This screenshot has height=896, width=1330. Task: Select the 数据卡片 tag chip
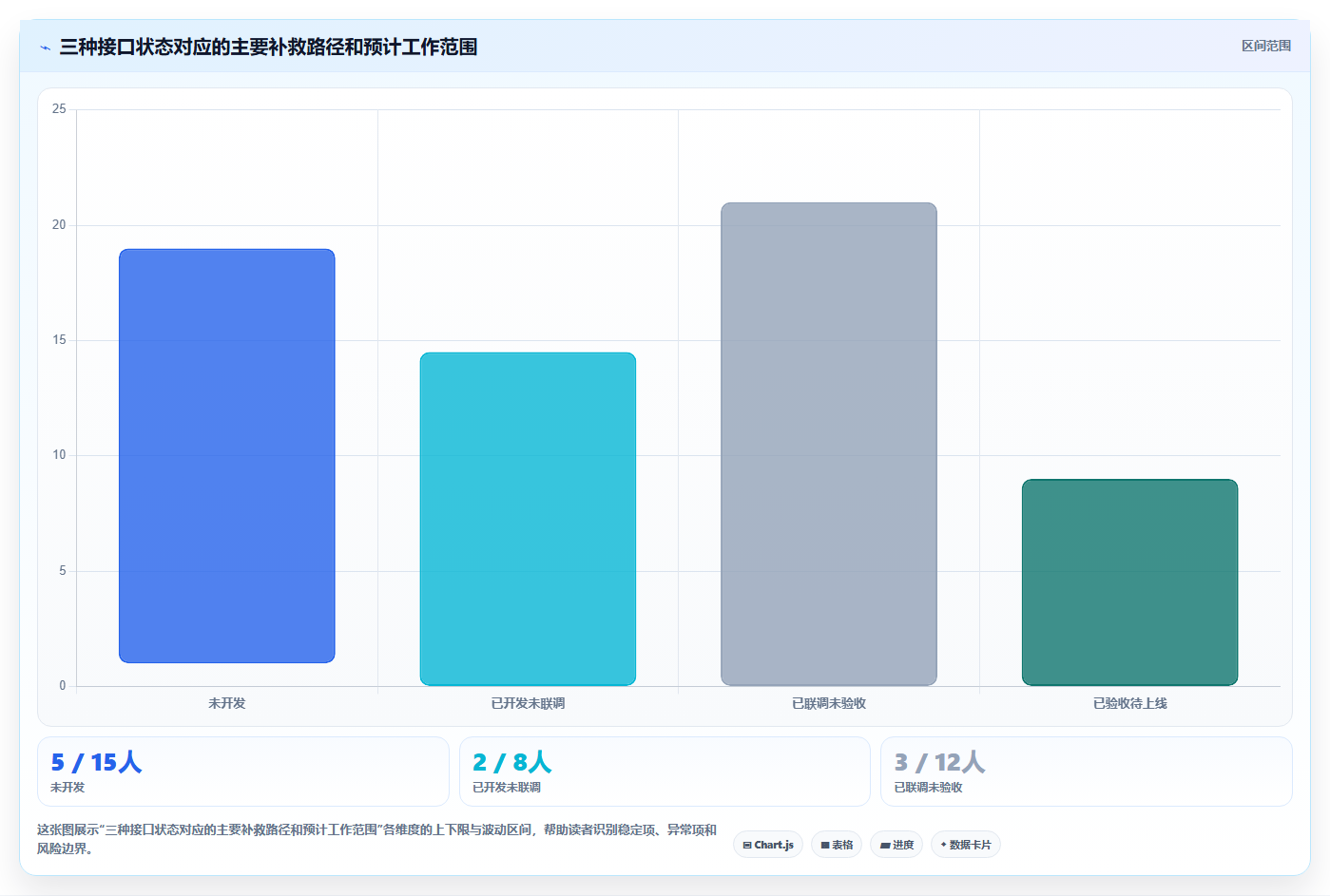[966, 845]
